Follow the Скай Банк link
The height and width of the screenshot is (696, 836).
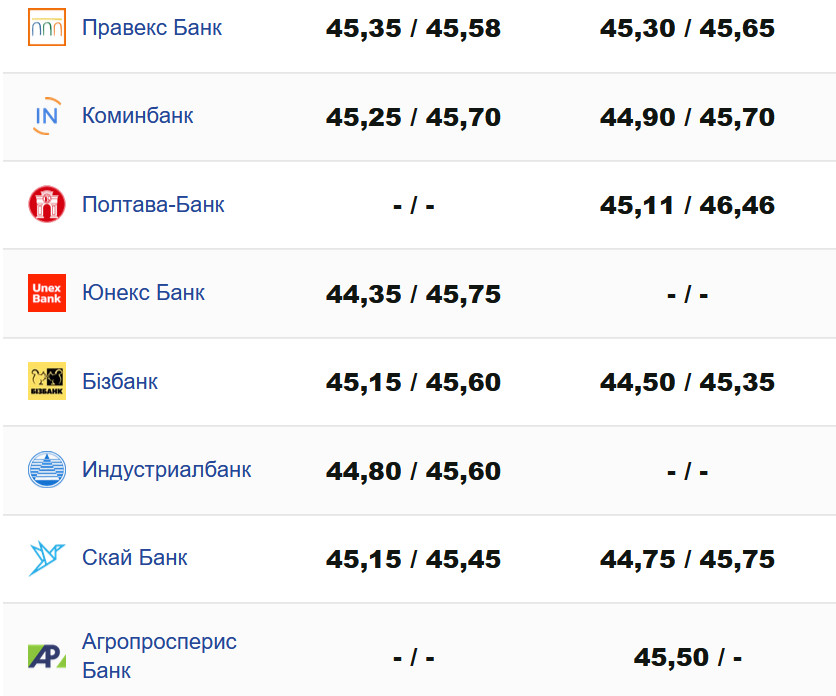point(135,558)
